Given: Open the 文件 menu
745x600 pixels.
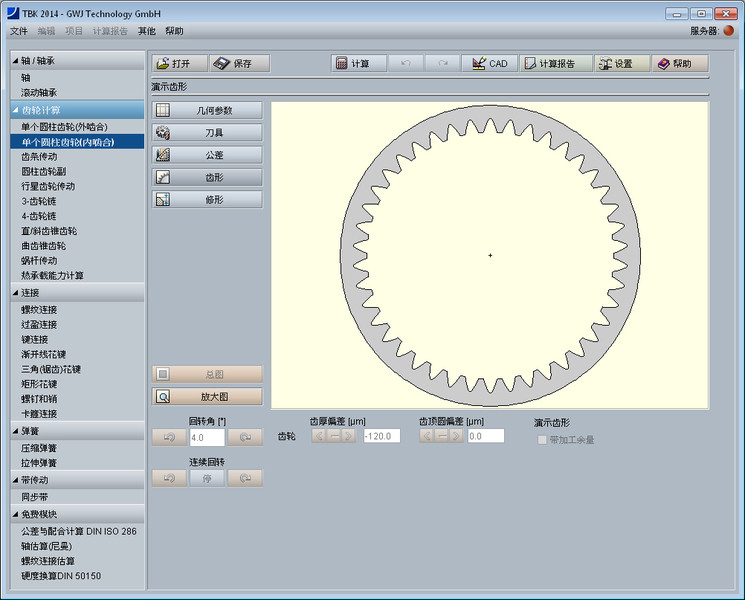Looking at the screenshot, I should [x=19, y=31].
